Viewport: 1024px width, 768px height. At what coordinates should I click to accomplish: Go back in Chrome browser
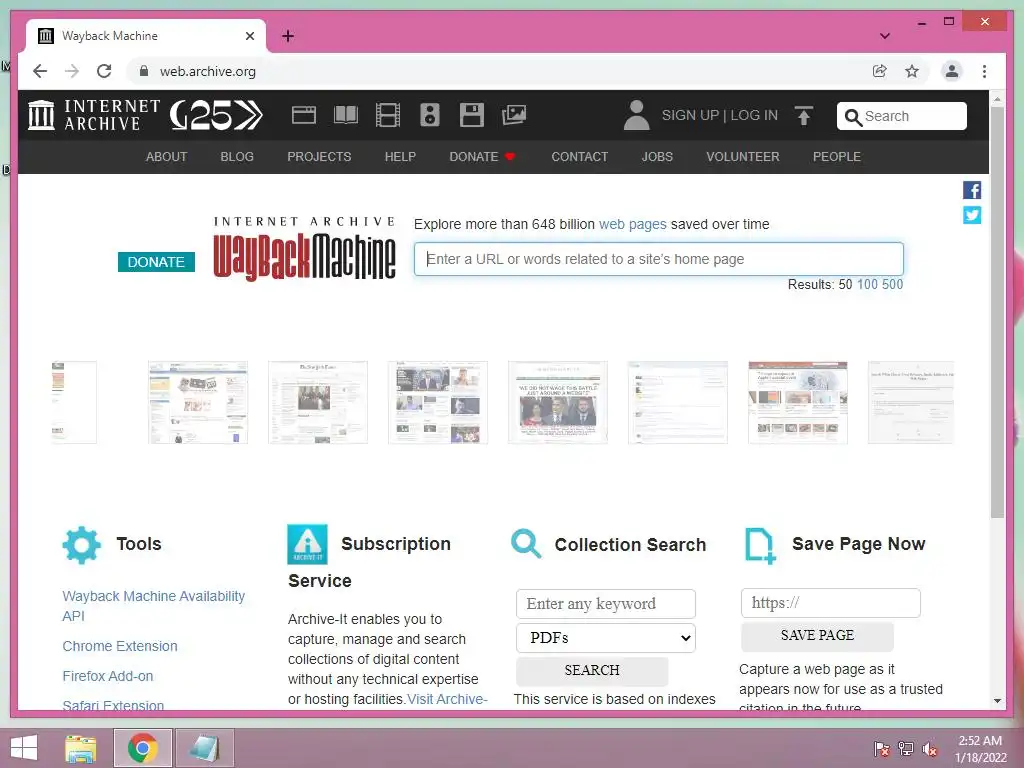[x=40, y=71]
